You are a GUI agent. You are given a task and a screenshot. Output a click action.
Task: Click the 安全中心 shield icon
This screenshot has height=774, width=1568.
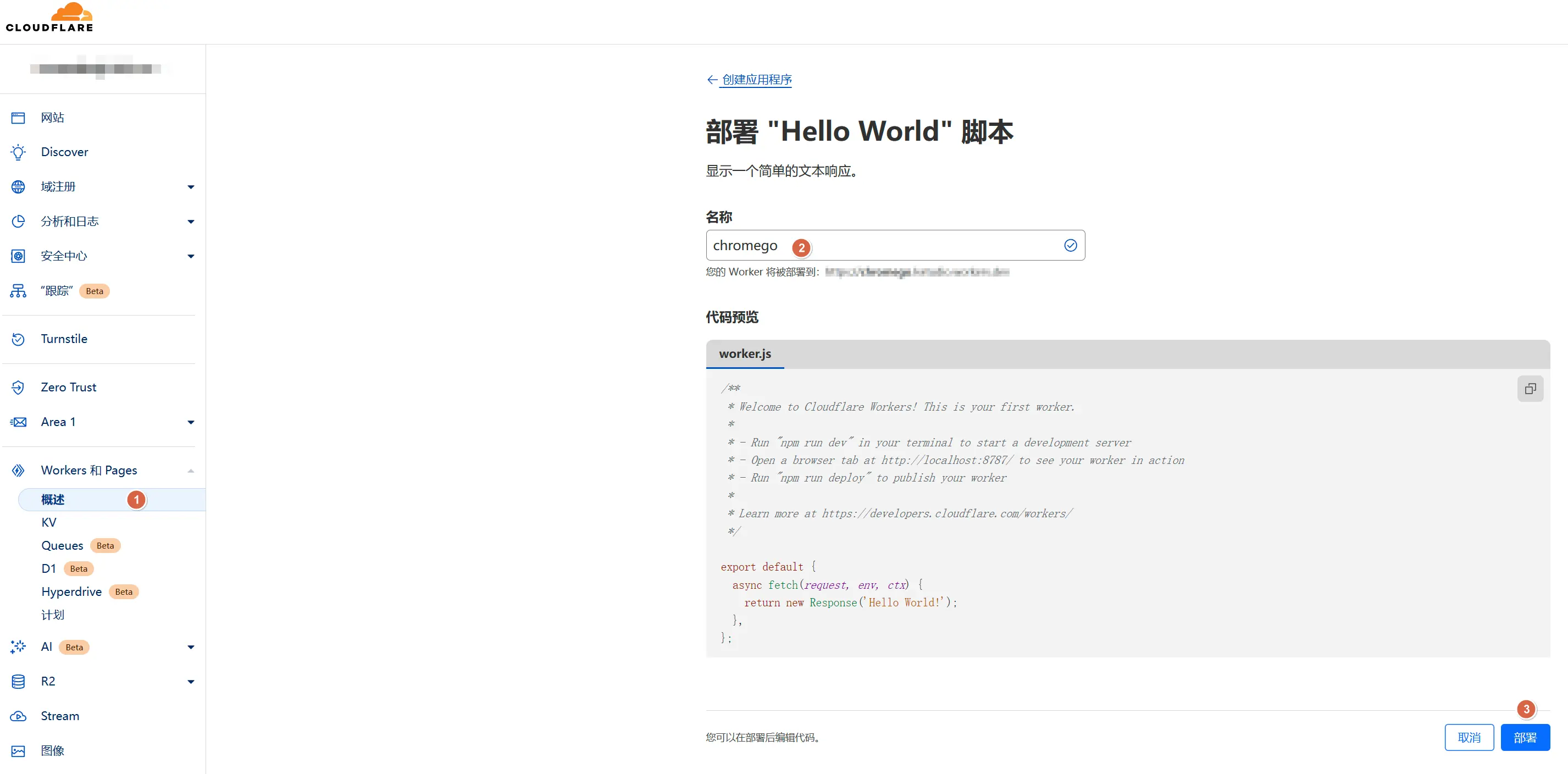tap(18, 256)
